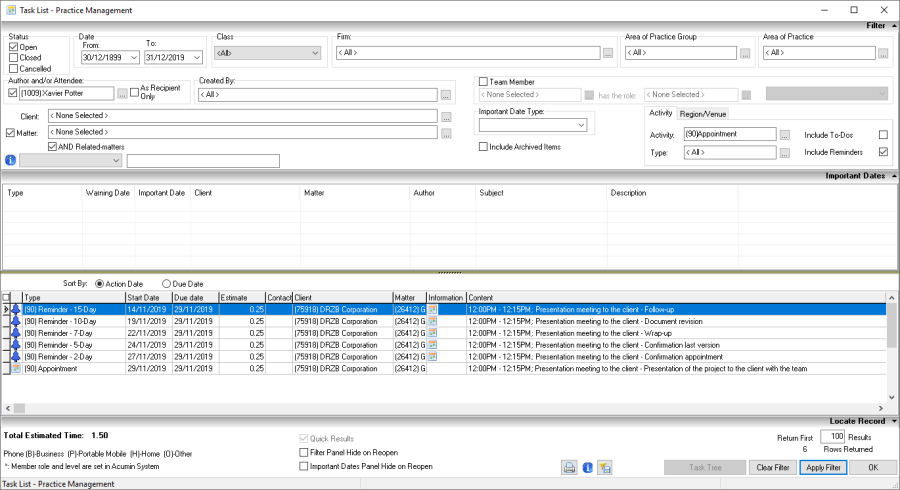Switch to the Region/Venue tab
The height and width of the screenshot is (490, 900).
pos(703,114)
